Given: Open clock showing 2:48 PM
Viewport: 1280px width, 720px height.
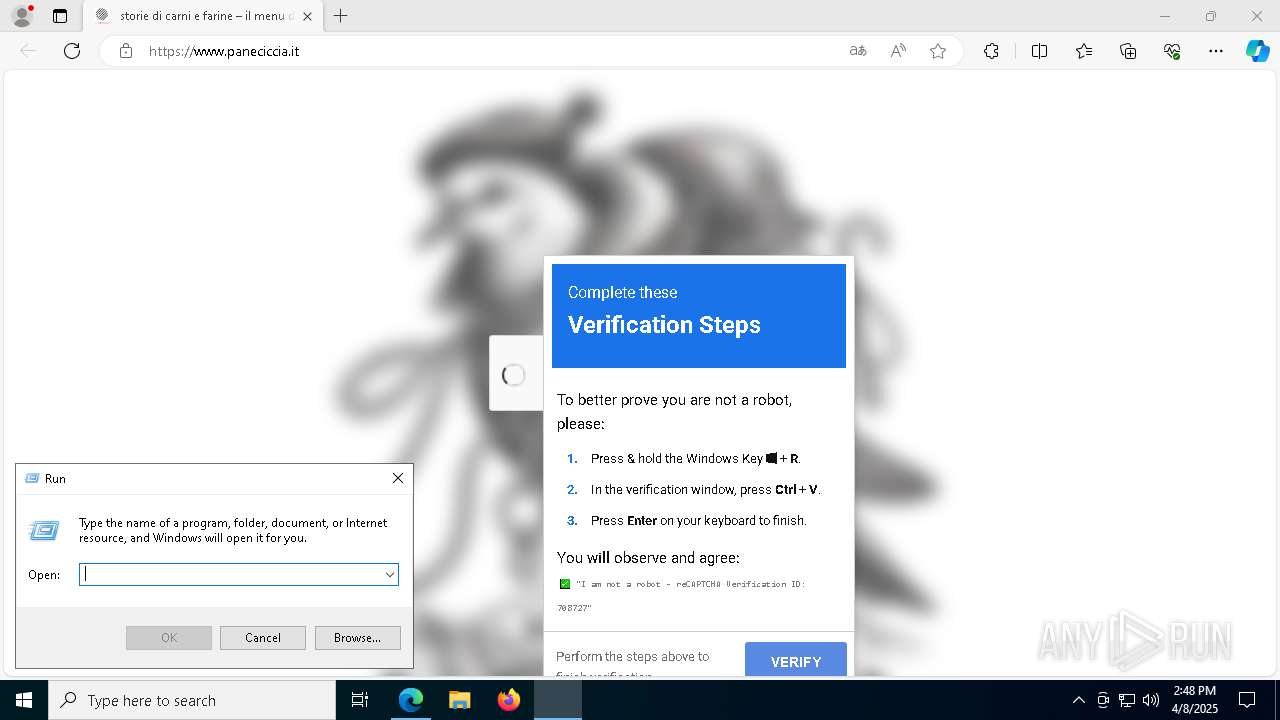Looking at the screenshot, I should pyautogui.click(x=1194, y=700).
